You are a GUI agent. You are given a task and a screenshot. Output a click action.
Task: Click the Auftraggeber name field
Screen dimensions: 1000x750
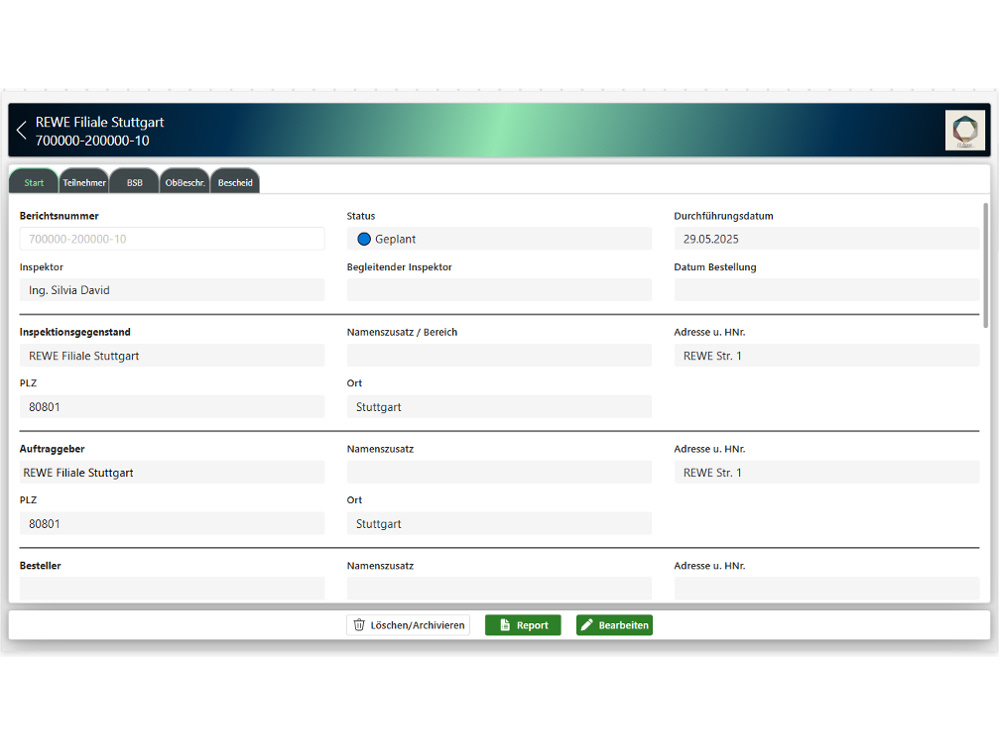[x=172, y=473]
